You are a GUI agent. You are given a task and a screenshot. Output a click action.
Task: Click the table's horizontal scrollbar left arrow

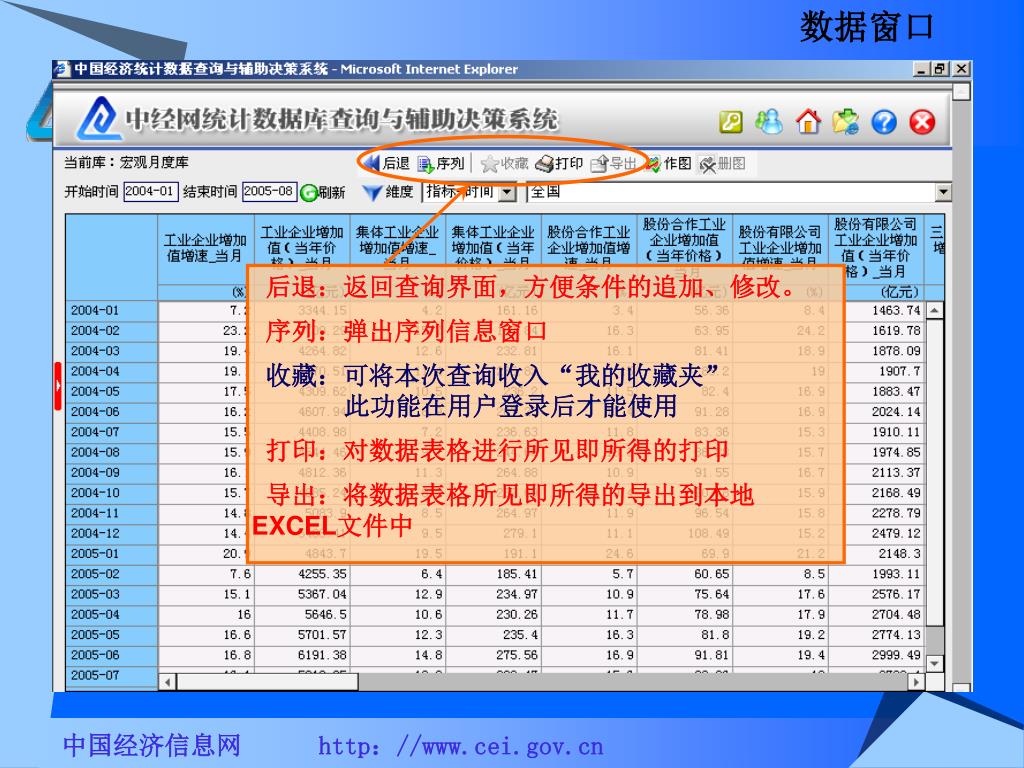click(168, 682)
